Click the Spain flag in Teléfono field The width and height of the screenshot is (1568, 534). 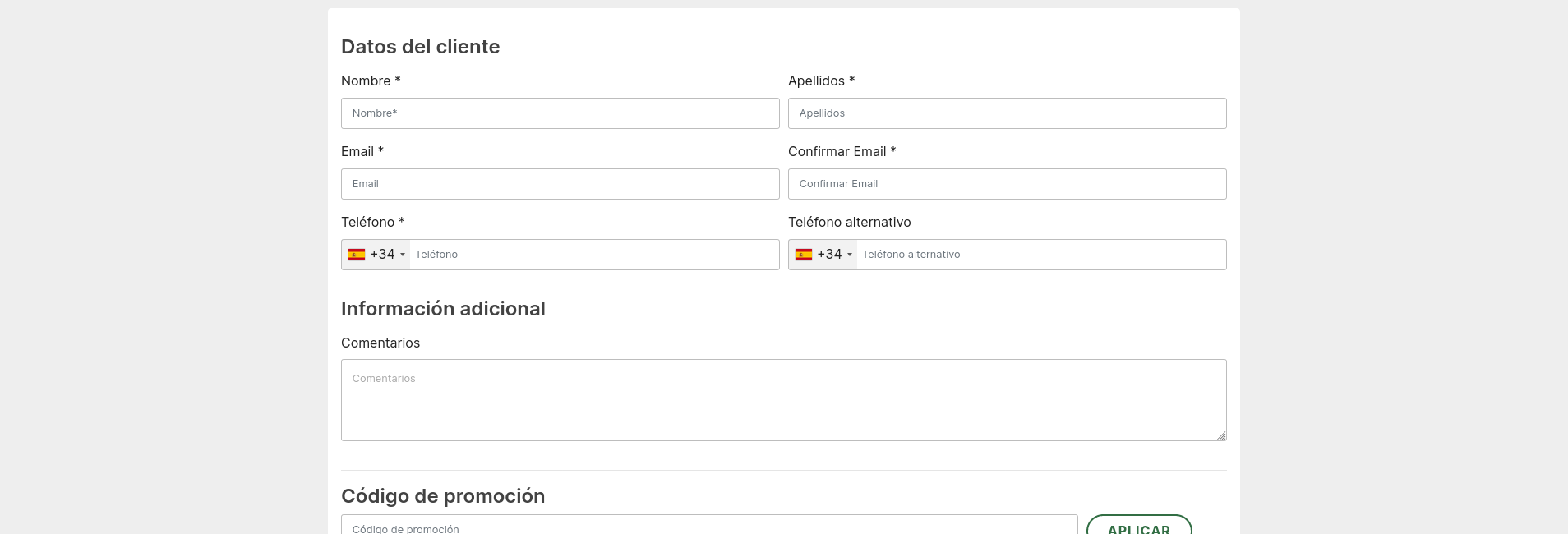pyautogui.click(x=357, y=255)
